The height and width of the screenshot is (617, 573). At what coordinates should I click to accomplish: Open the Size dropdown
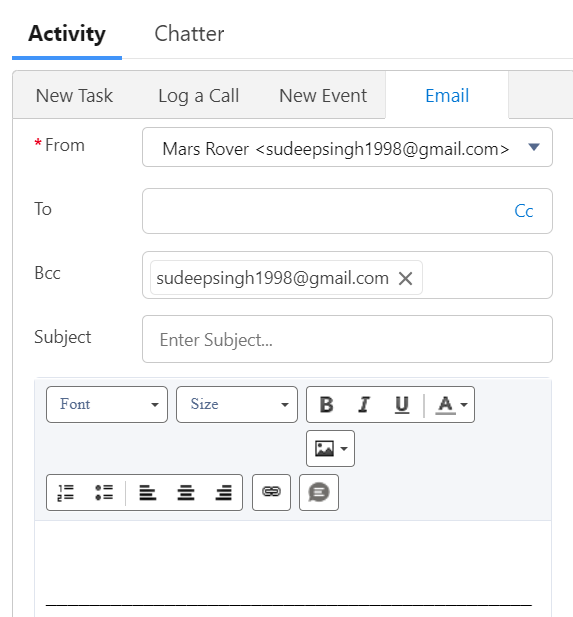pyautogui.click(x=237, y=405)
